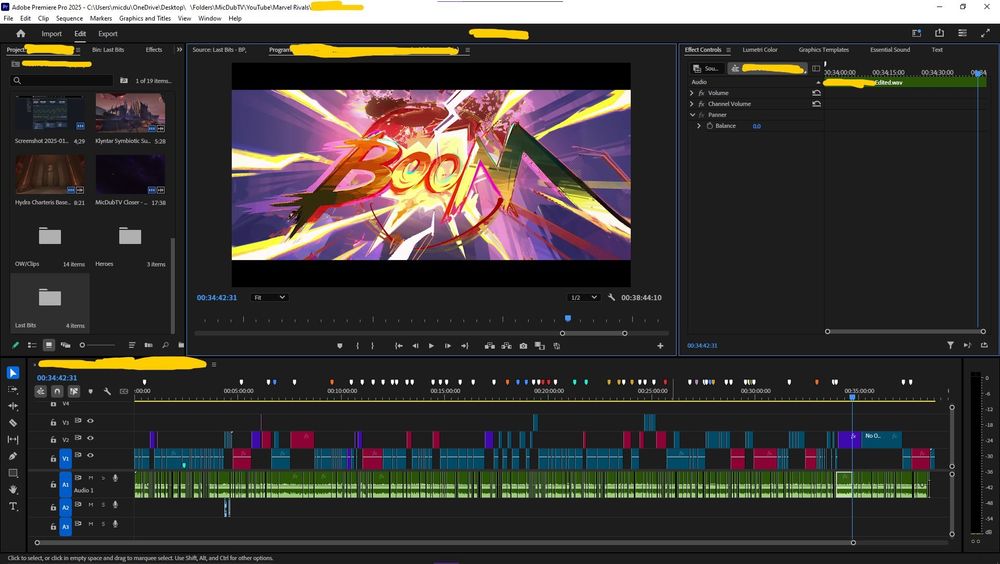
Task: Enable voice-over record on A3
Action: 115,524
